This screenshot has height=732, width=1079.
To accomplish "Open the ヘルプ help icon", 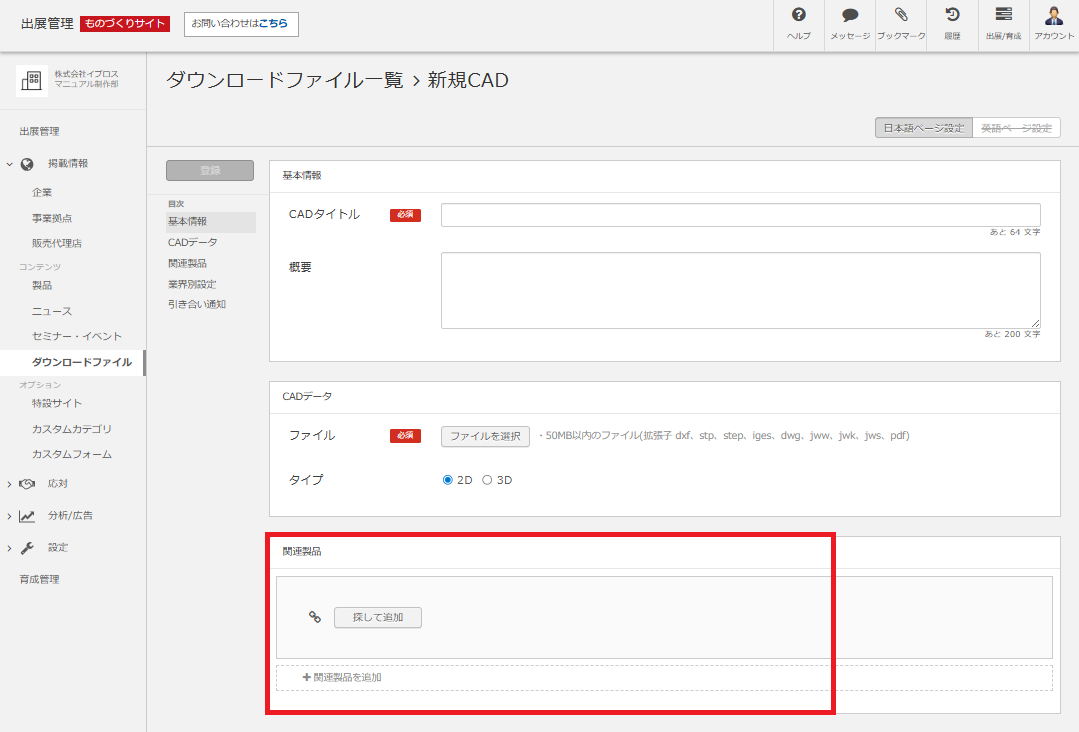I will point(797,25).
